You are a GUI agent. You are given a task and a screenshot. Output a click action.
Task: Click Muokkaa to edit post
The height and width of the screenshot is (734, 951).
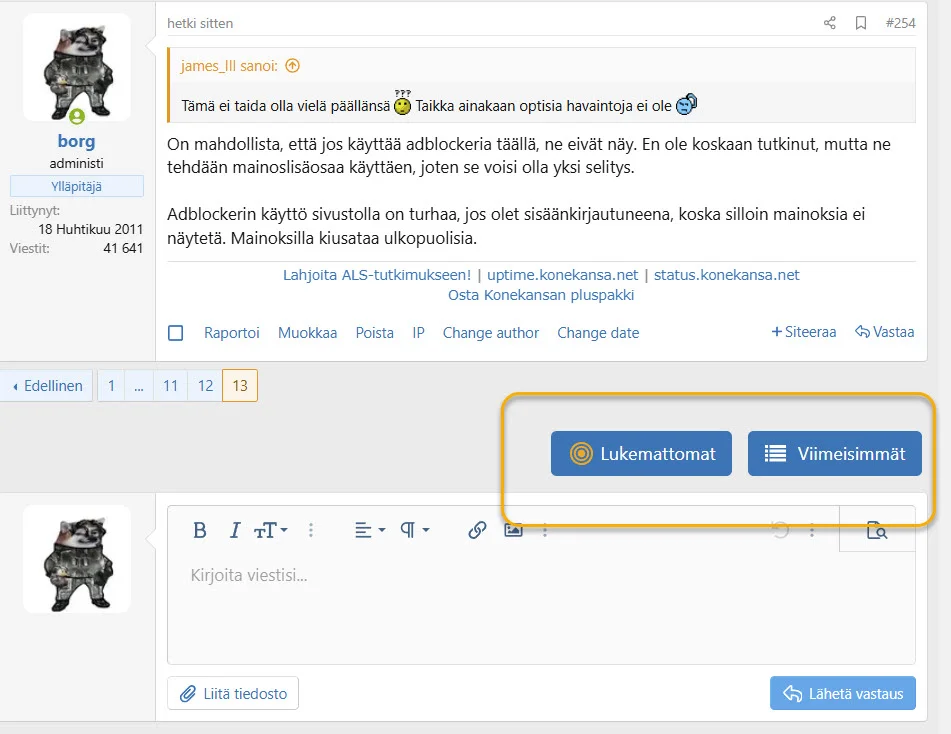[x=307, y=333]
